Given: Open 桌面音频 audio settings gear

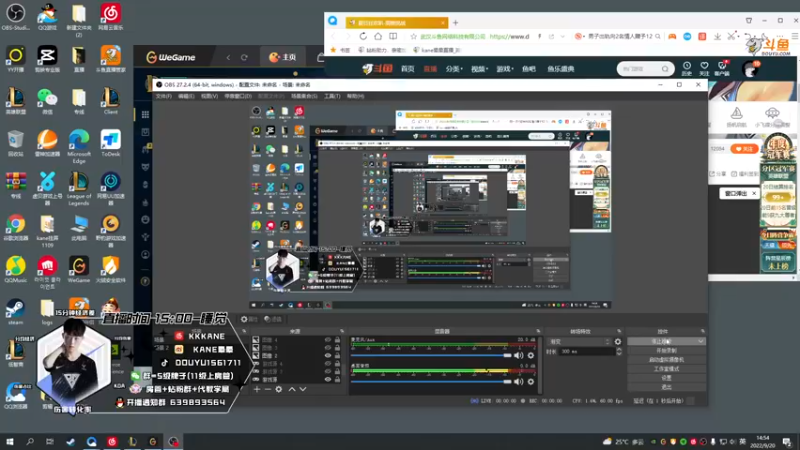Looking at the screenshot, I should tap(531, 382).
